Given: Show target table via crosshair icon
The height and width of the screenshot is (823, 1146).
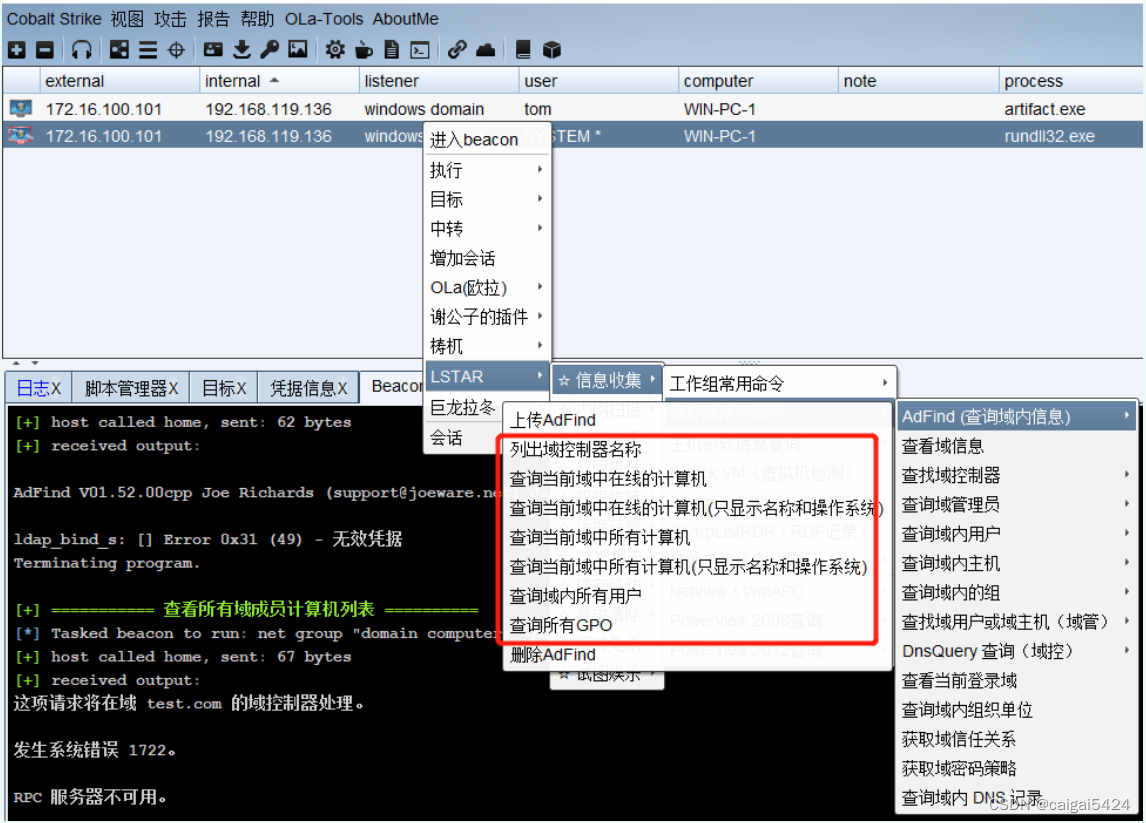Looking at the screenshot, I should 176,50.
